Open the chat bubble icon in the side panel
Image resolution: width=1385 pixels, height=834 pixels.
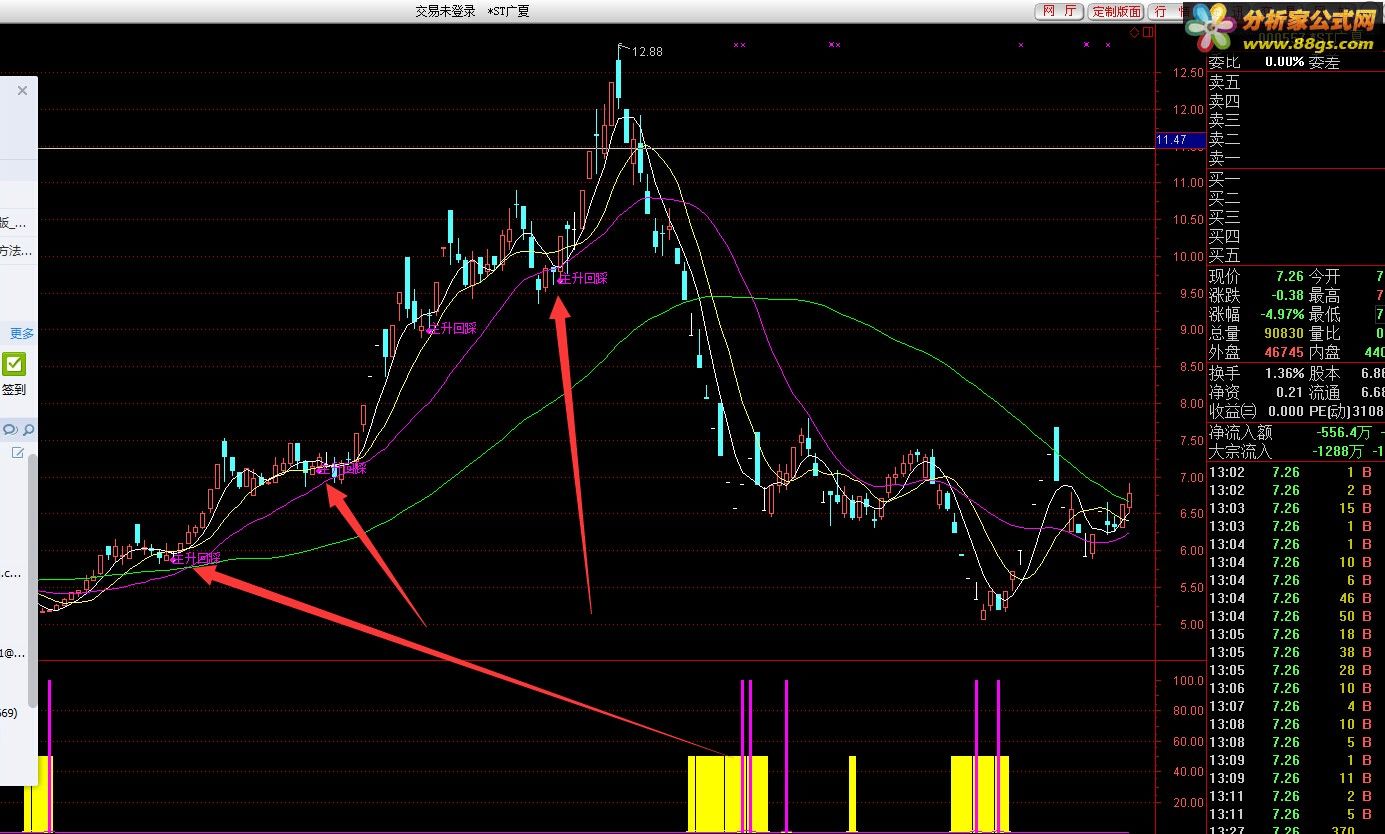click(x=10, y=430)
